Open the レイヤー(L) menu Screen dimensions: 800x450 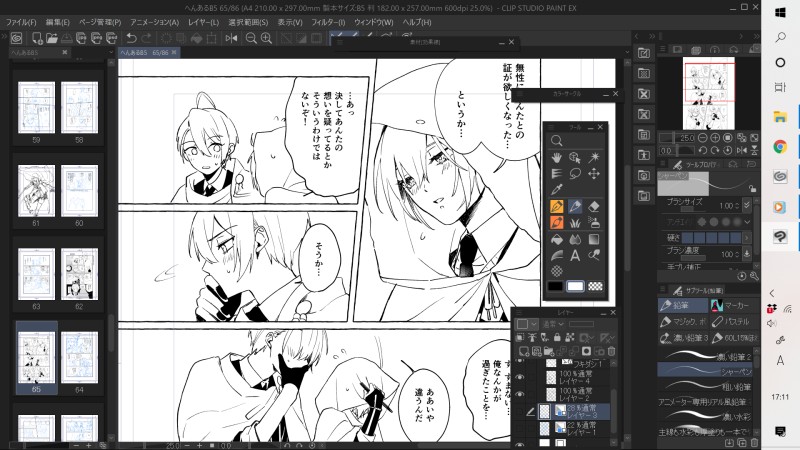(203, 22)
